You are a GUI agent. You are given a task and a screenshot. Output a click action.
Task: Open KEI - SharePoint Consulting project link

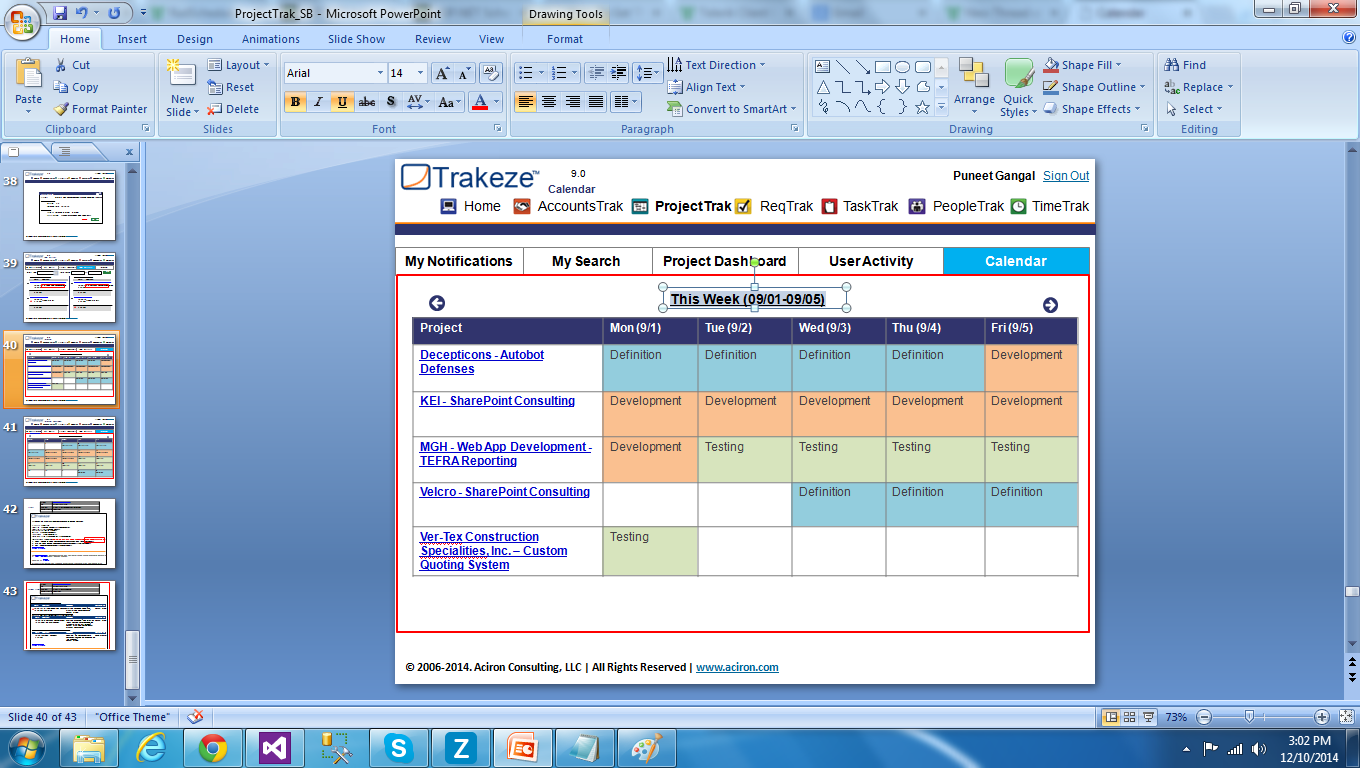497,401
